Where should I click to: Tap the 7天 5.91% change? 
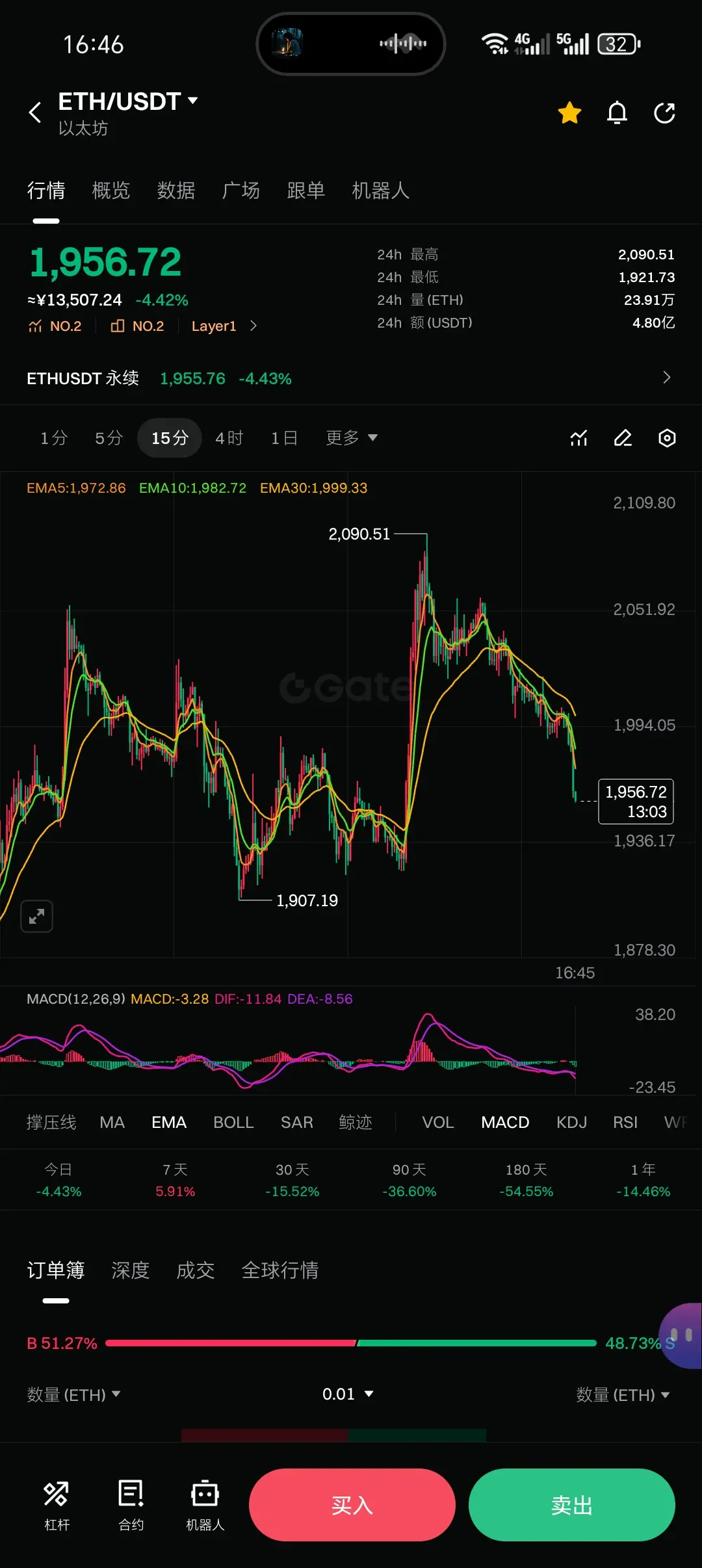point(175,1181)
